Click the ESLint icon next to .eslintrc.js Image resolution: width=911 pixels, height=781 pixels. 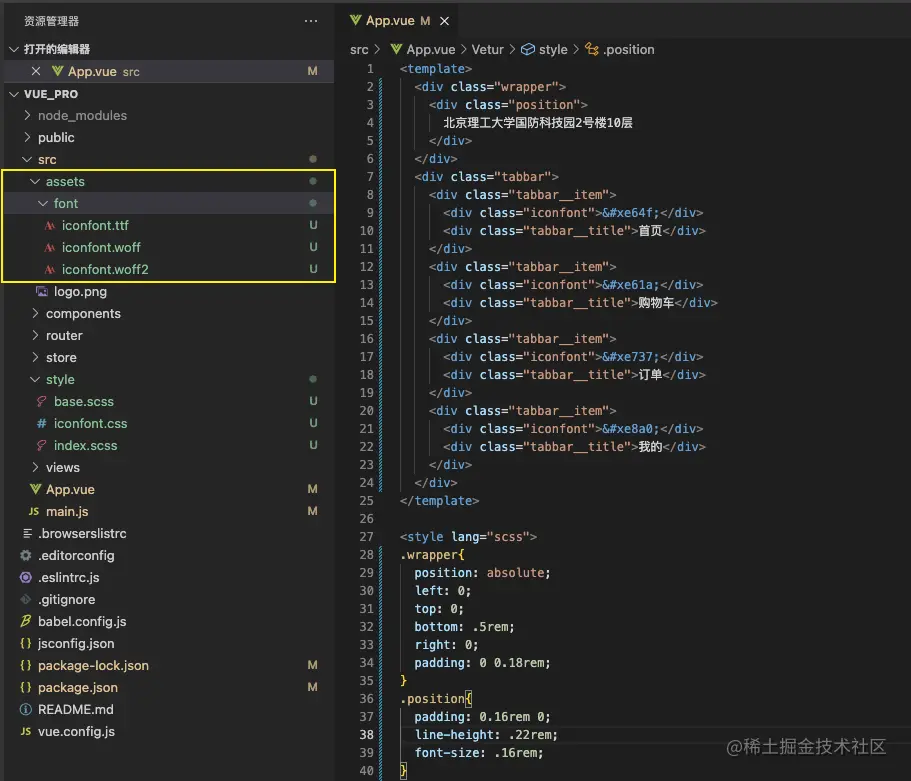click(x=26, y=578)
